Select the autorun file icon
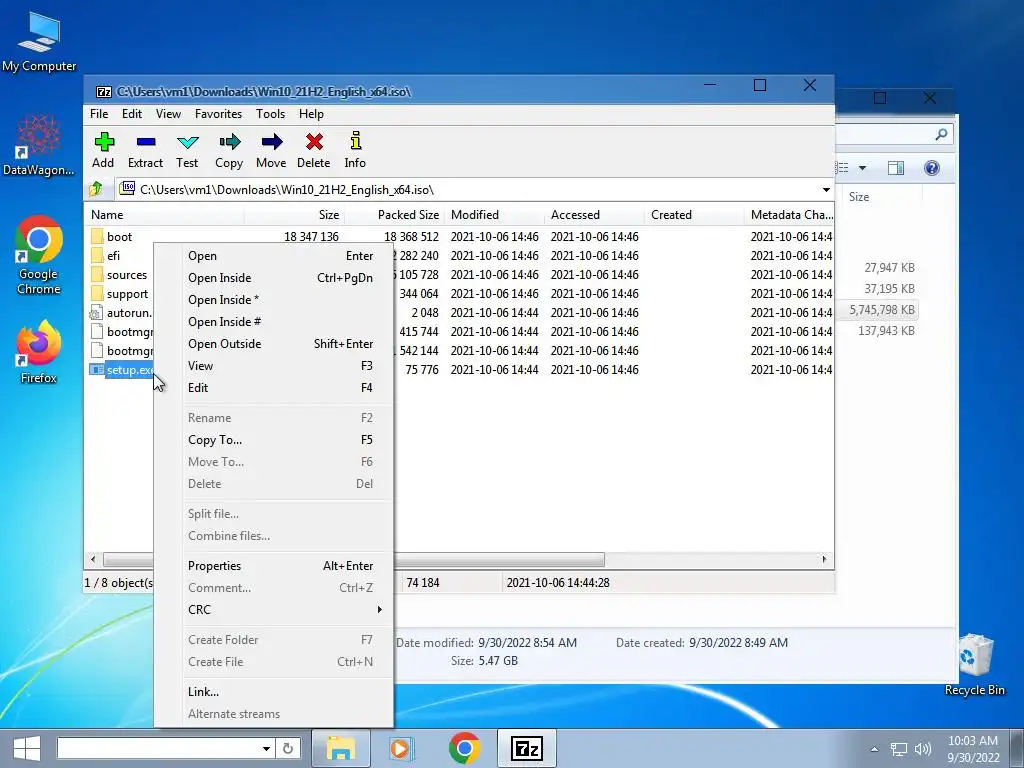1024x768 pixels. click(x=96, y=313)
